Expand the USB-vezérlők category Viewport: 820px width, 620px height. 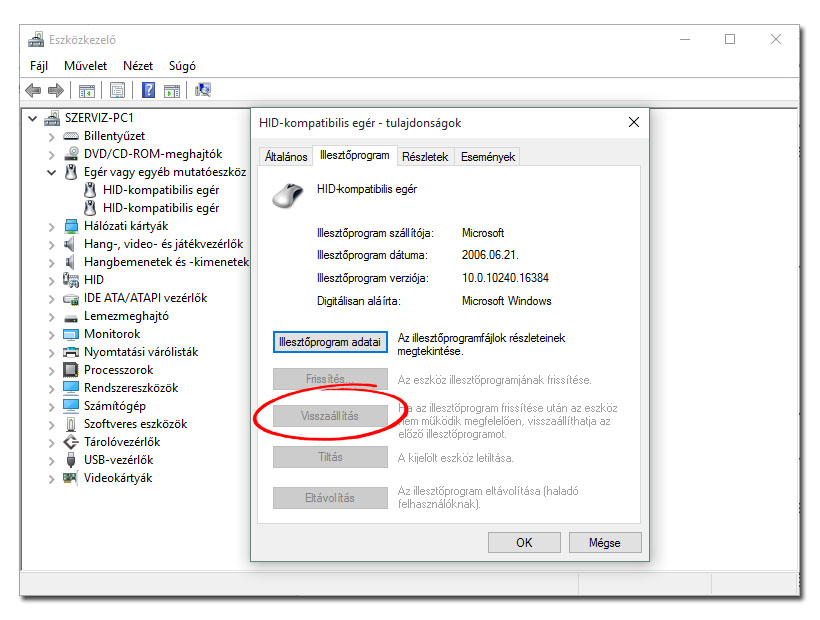pyautogui.click(x=52, y=460)
